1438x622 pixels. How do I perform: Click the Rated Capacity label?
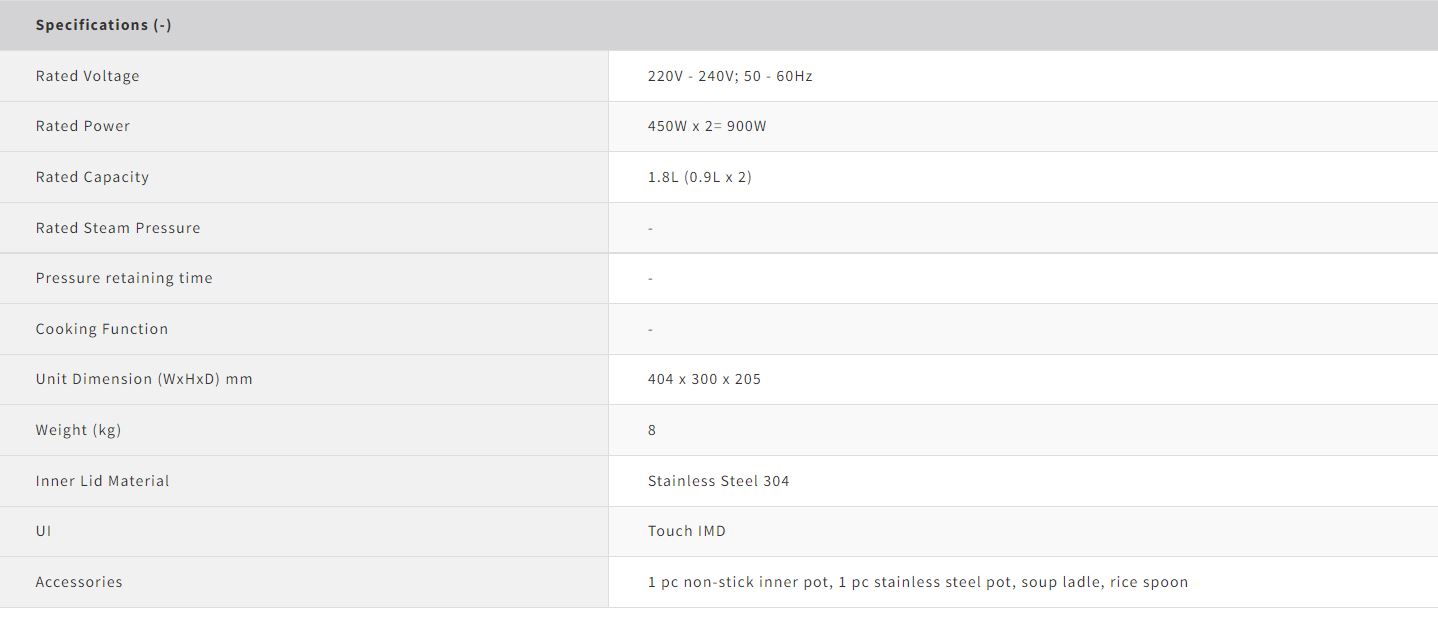pyautogui.click(x=92, y=177)
